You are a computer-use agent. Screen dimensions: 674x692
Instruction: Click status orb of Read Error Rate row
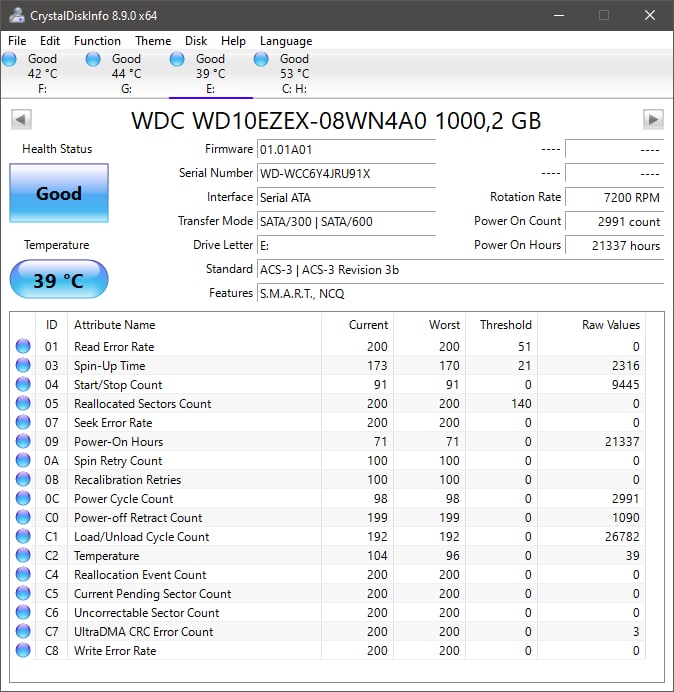pyautogui.click(x=23, y=346)
